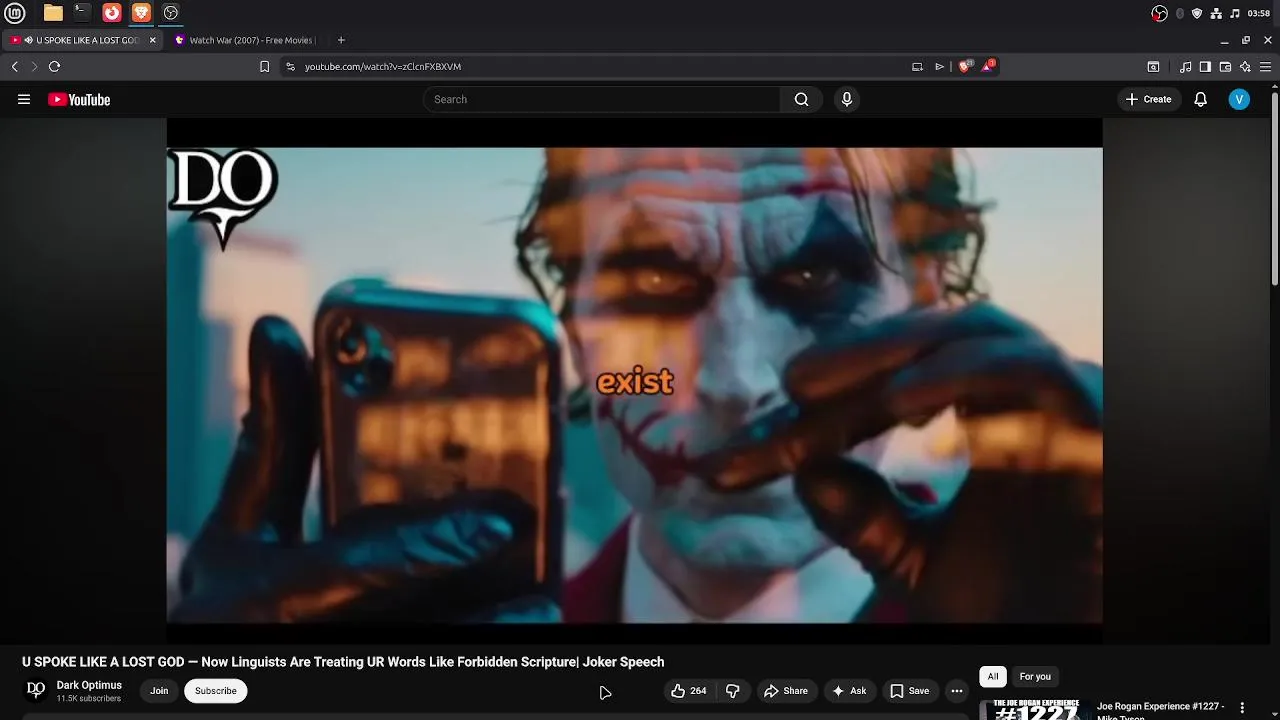Launch the terminal from the panel
Image resolution: width=1280 pixels, height=720 pixels.
[82, 13]
